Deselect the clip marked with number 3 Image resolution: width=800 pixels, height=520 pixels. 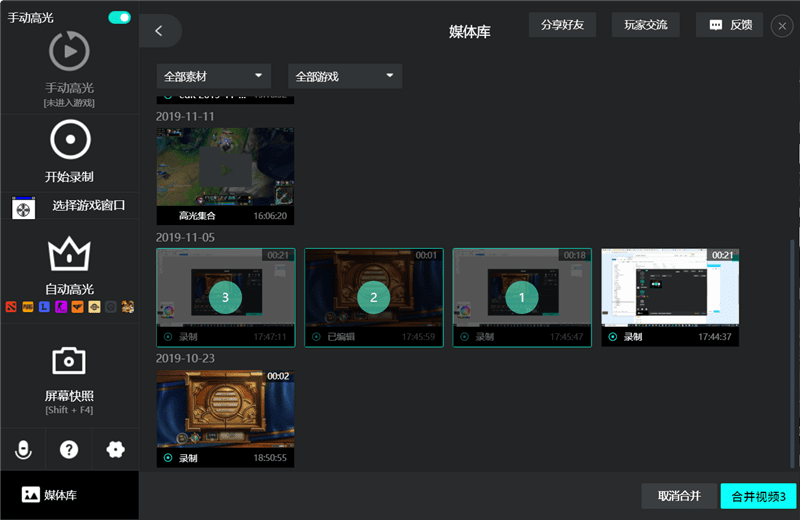226,297
